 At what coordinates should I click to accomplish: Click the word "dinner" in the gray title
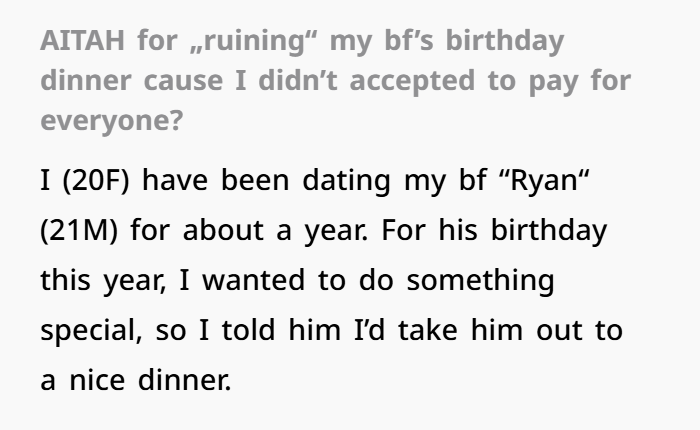point(86,80)
